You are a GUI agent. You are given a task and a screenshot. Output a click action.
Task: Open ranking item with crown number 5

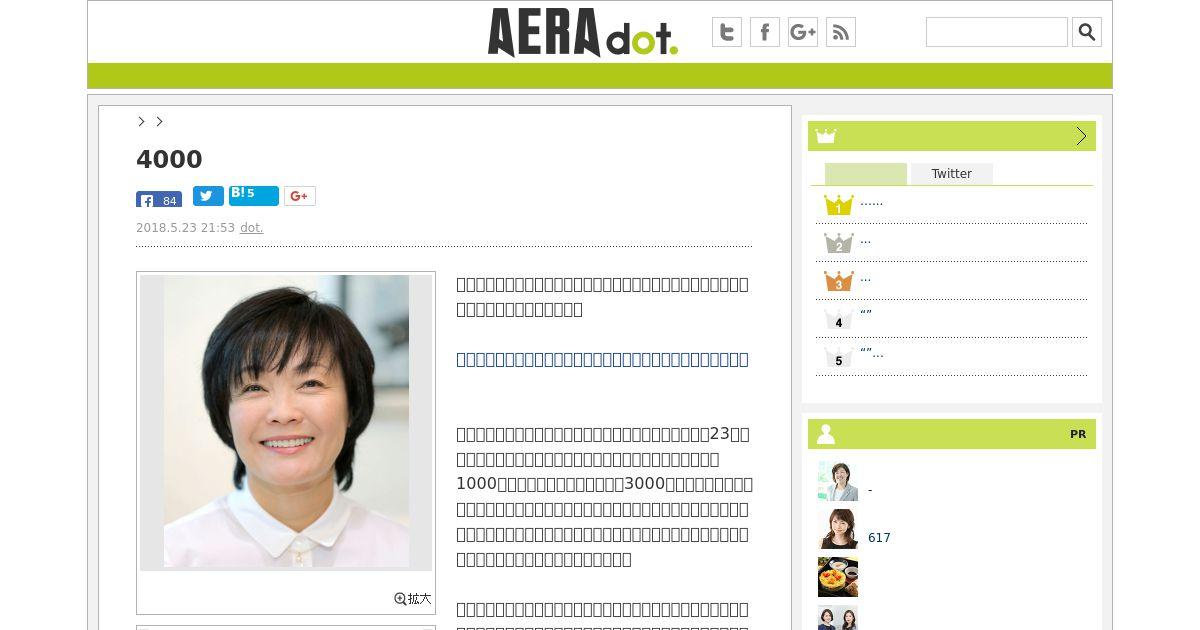coord(872,353)
